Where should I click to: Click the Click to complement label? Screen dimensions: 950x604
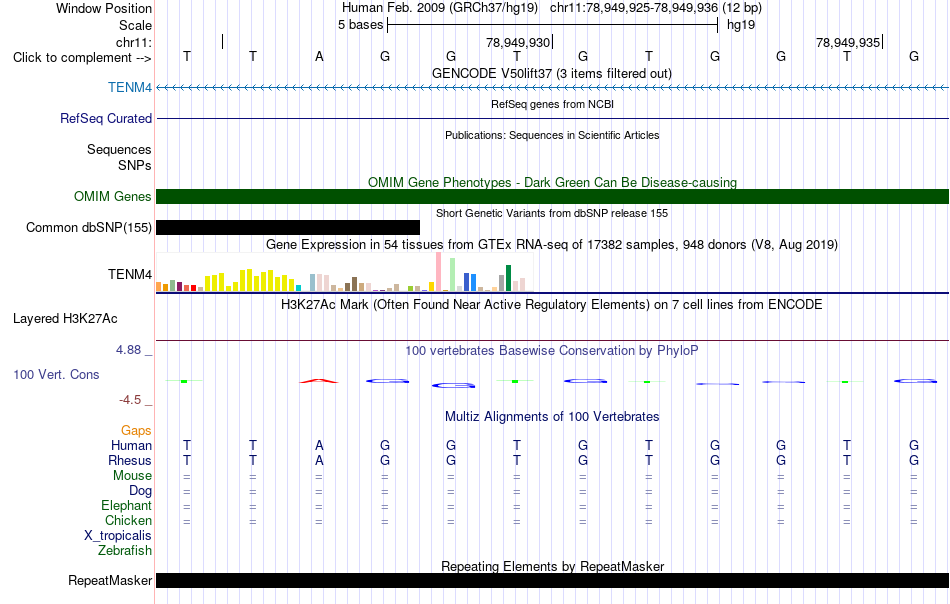click(82, 58)
